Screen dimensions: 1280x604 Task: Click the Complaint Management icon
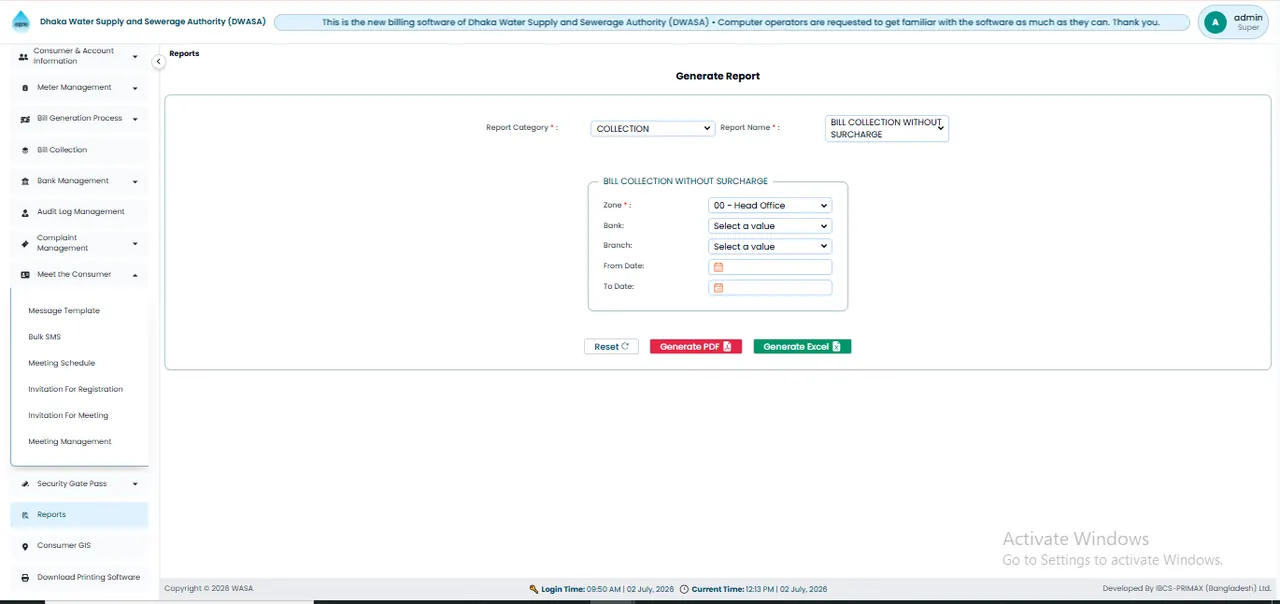pos(25,243)
